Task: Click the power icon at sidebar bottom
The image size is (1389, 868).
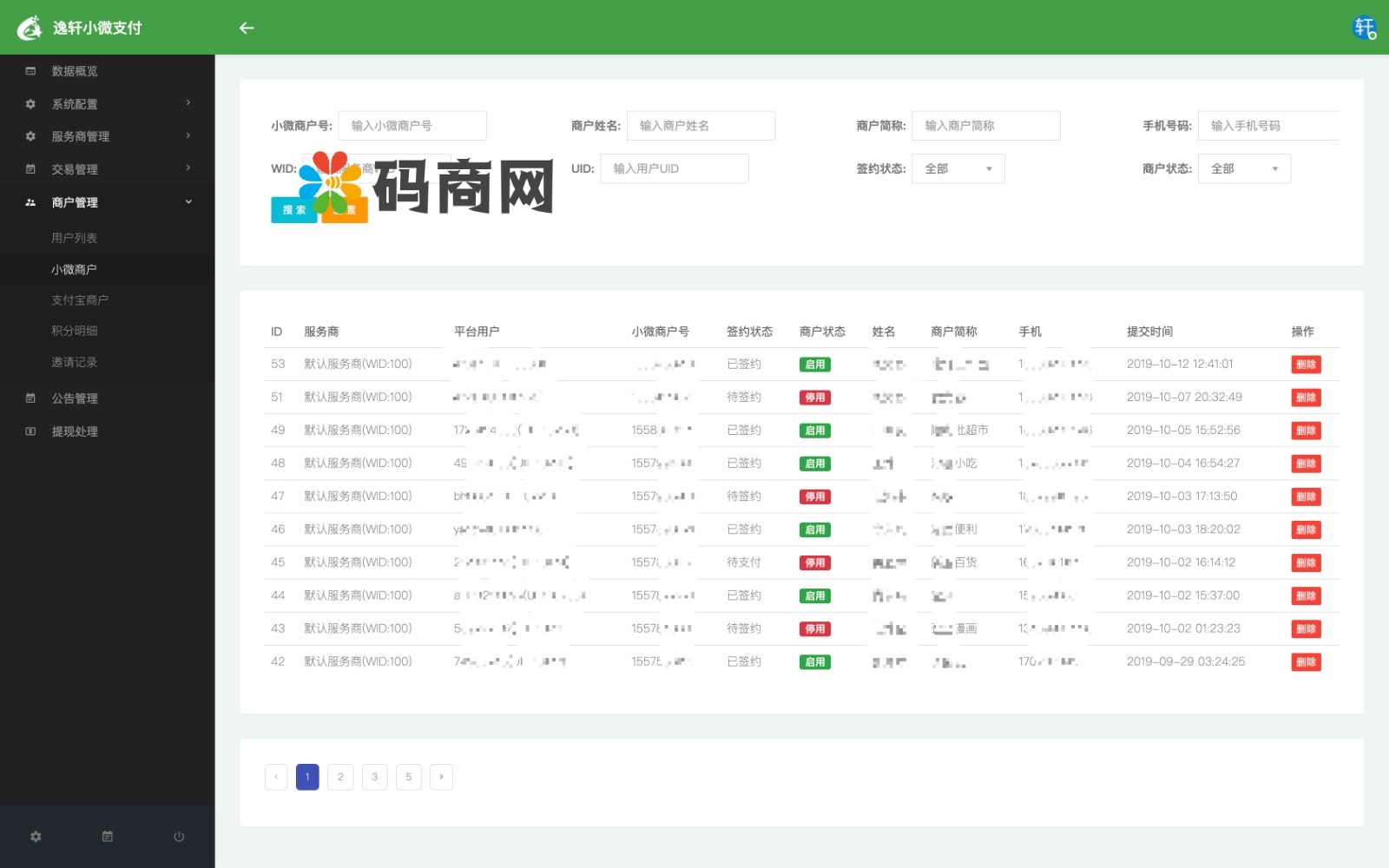Action: 178,836
